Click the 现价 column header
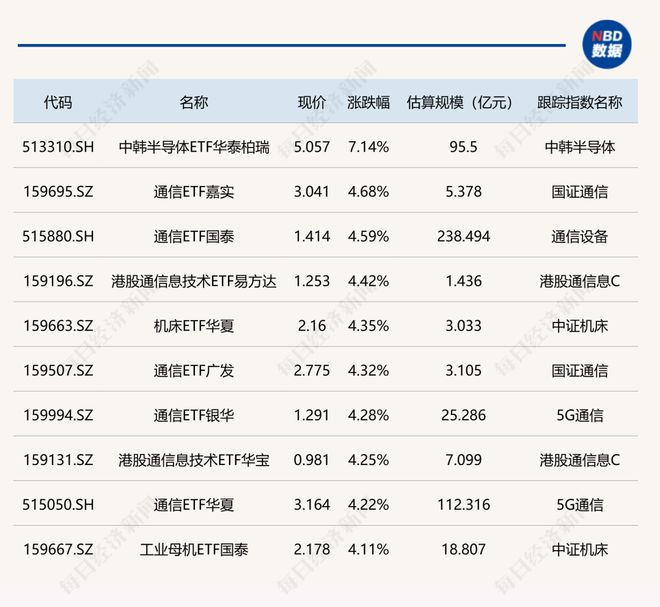Image resolution: width=660 pixels, height=607 pixels. click(x=312, y=102)
